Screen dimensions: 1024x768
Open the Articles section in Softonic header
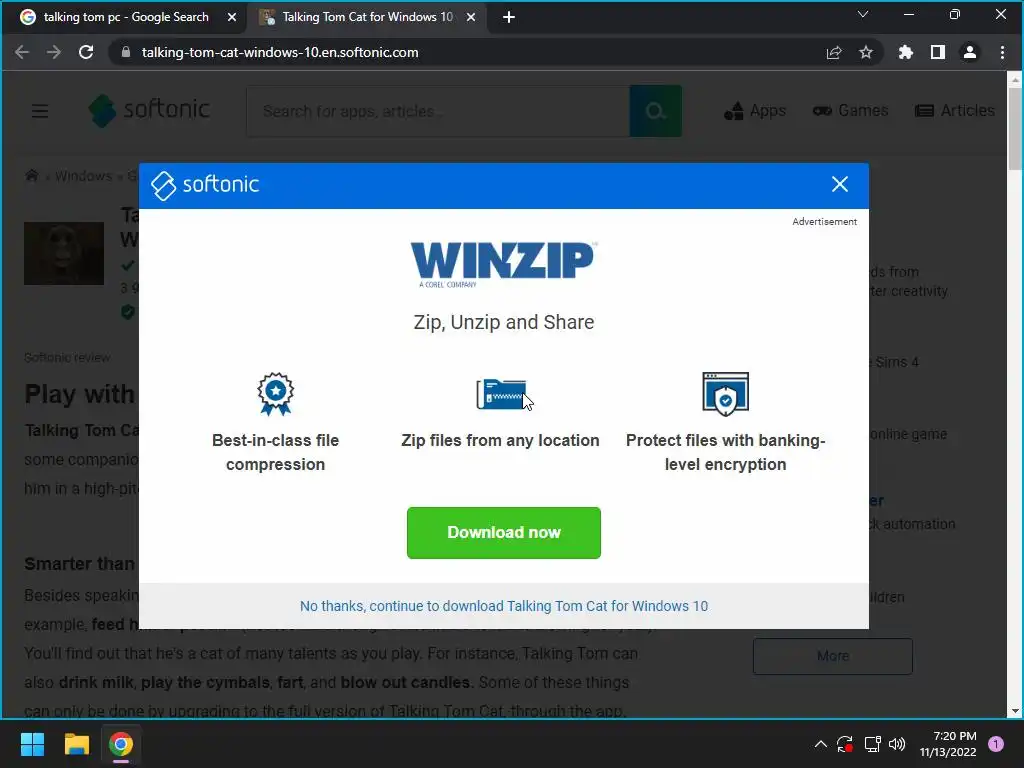coord(955,111)
